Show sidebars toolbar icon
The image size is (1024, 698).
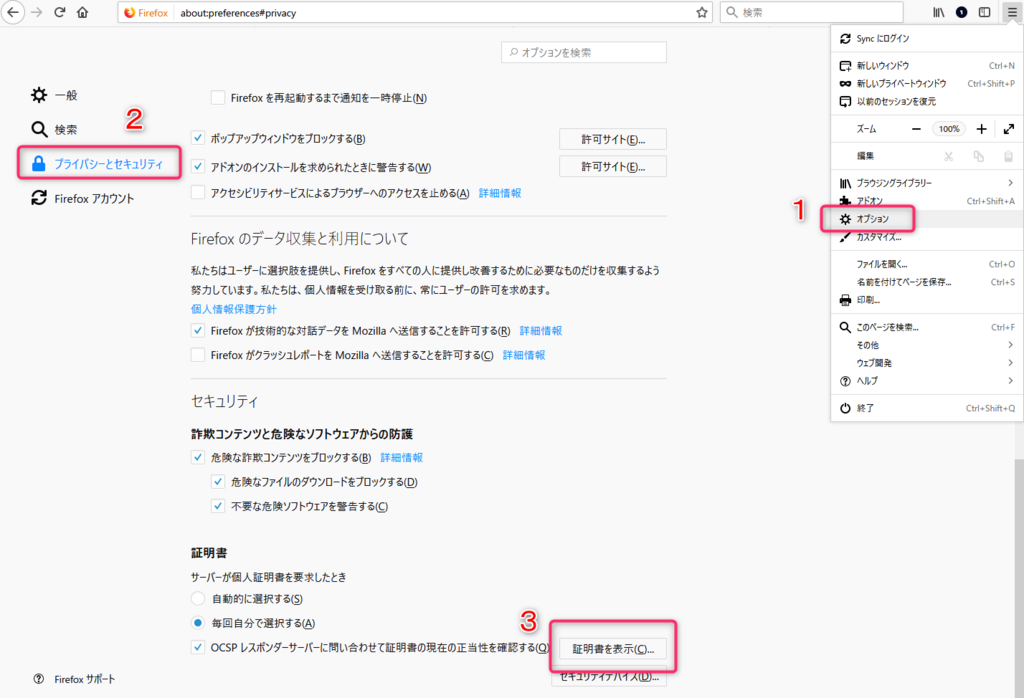984,12
